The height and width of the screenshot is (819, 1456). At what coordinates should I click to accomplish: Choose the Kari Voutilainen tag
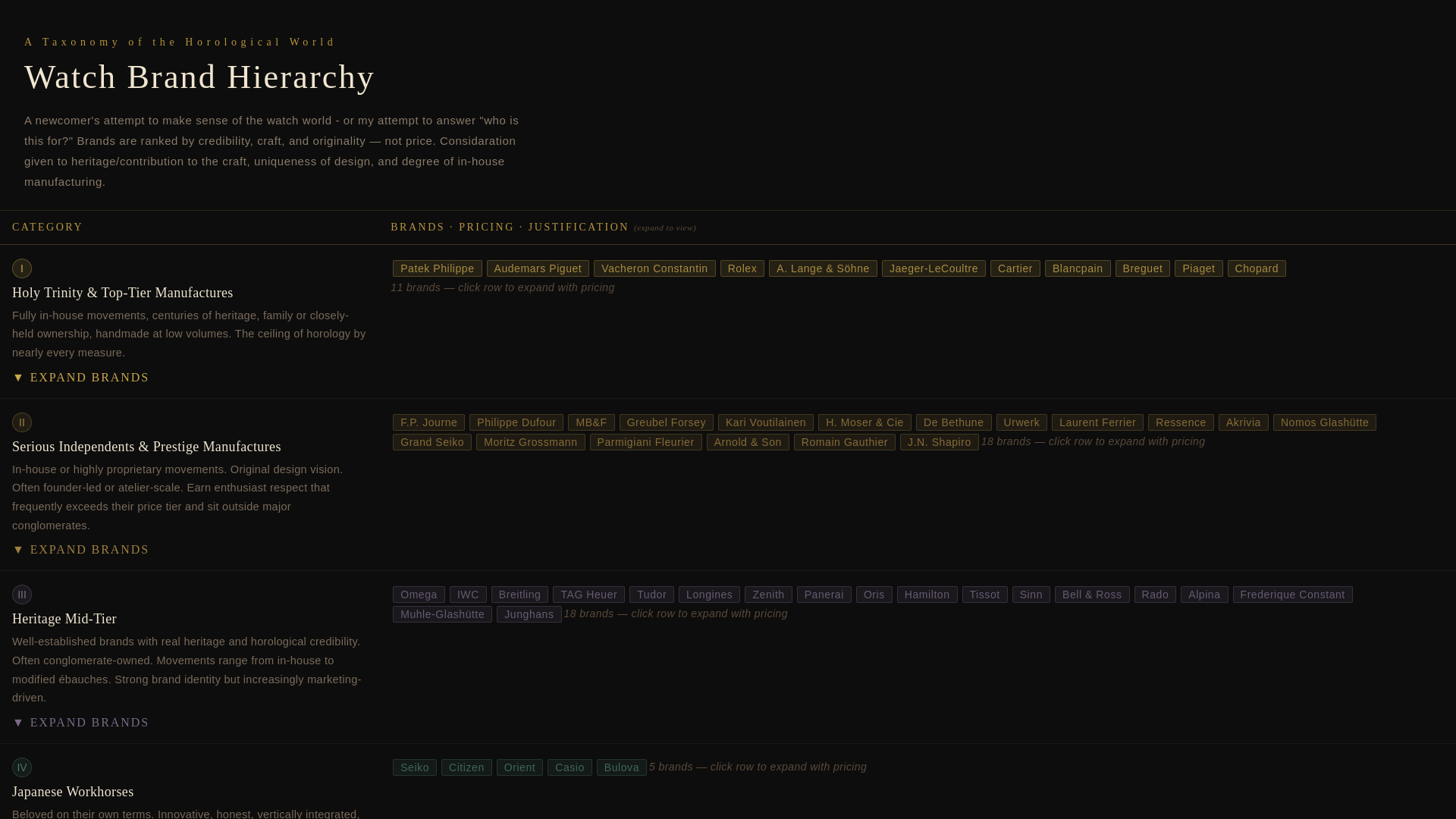pyautogui.click(x=766, y=422)
